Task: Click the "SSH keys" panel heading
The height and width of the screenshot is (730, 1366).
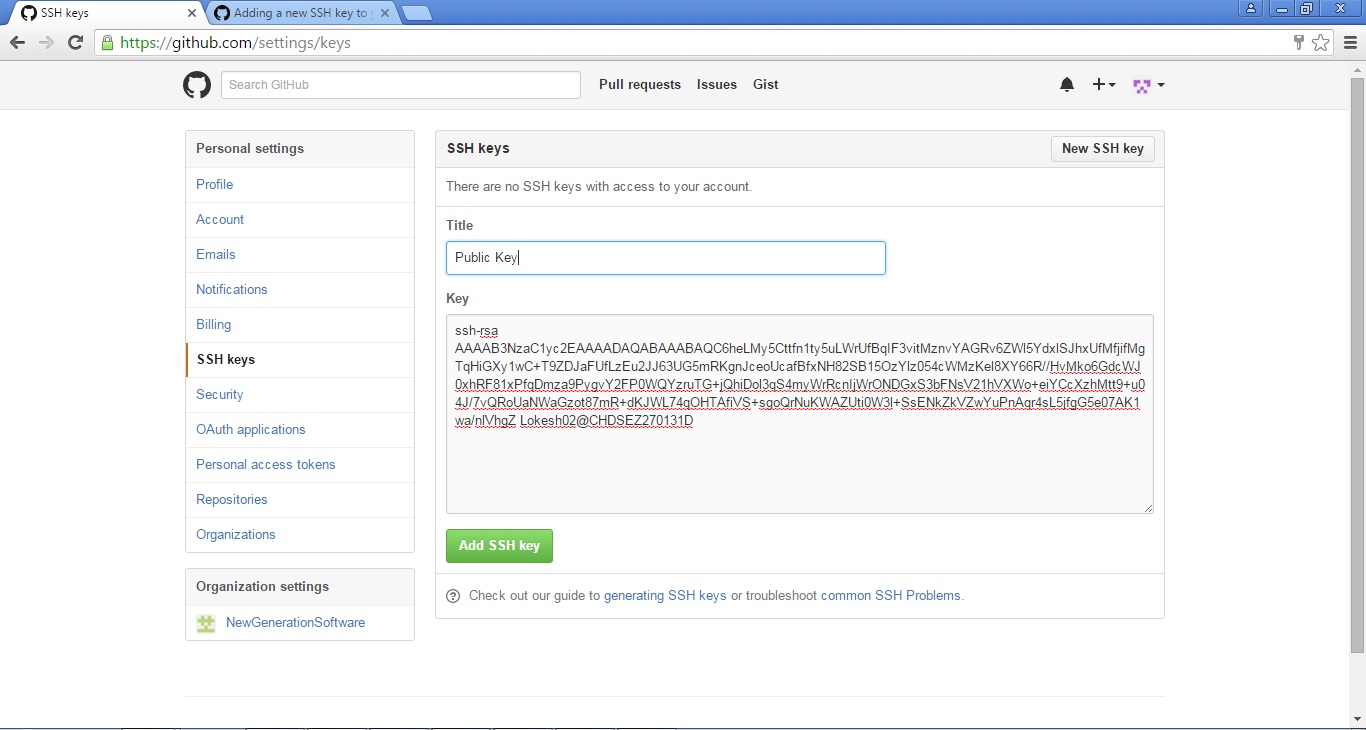Action: (x=478, y=149)
